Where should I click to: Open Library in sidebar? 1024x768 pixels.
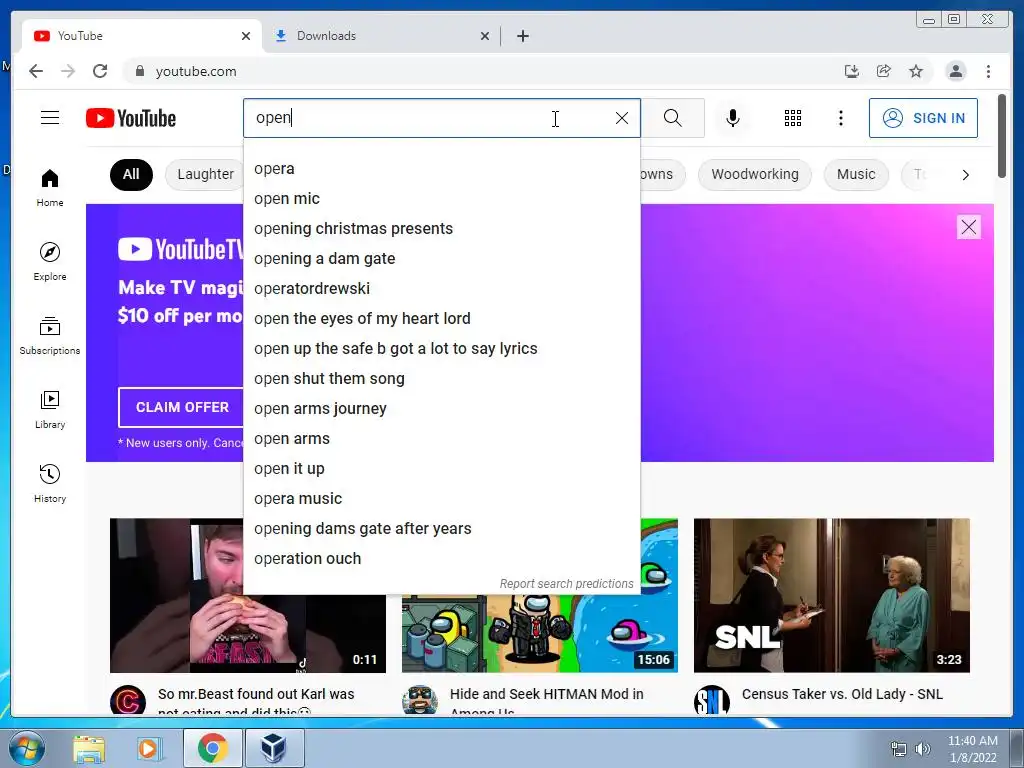tap(50, 409)
